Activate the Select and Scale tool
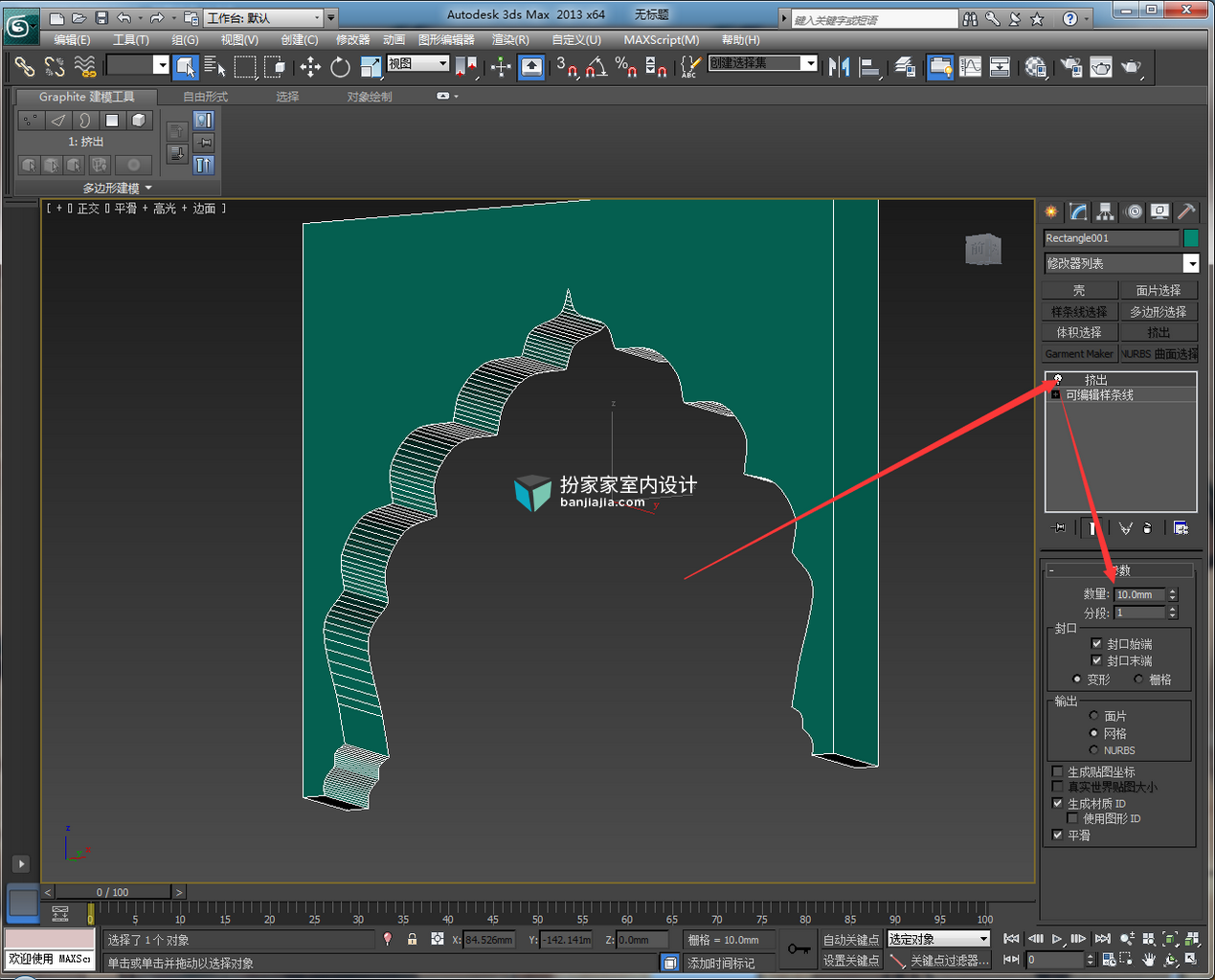Viewport: 1215px width, 980px height. [x=371, y=66]
